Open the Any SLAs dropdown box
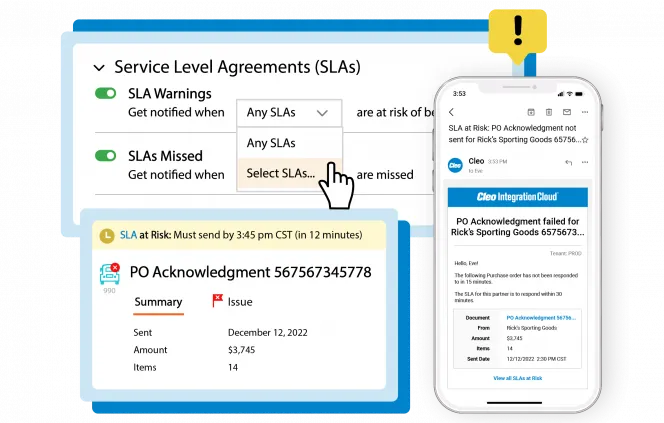 (289, 113)
